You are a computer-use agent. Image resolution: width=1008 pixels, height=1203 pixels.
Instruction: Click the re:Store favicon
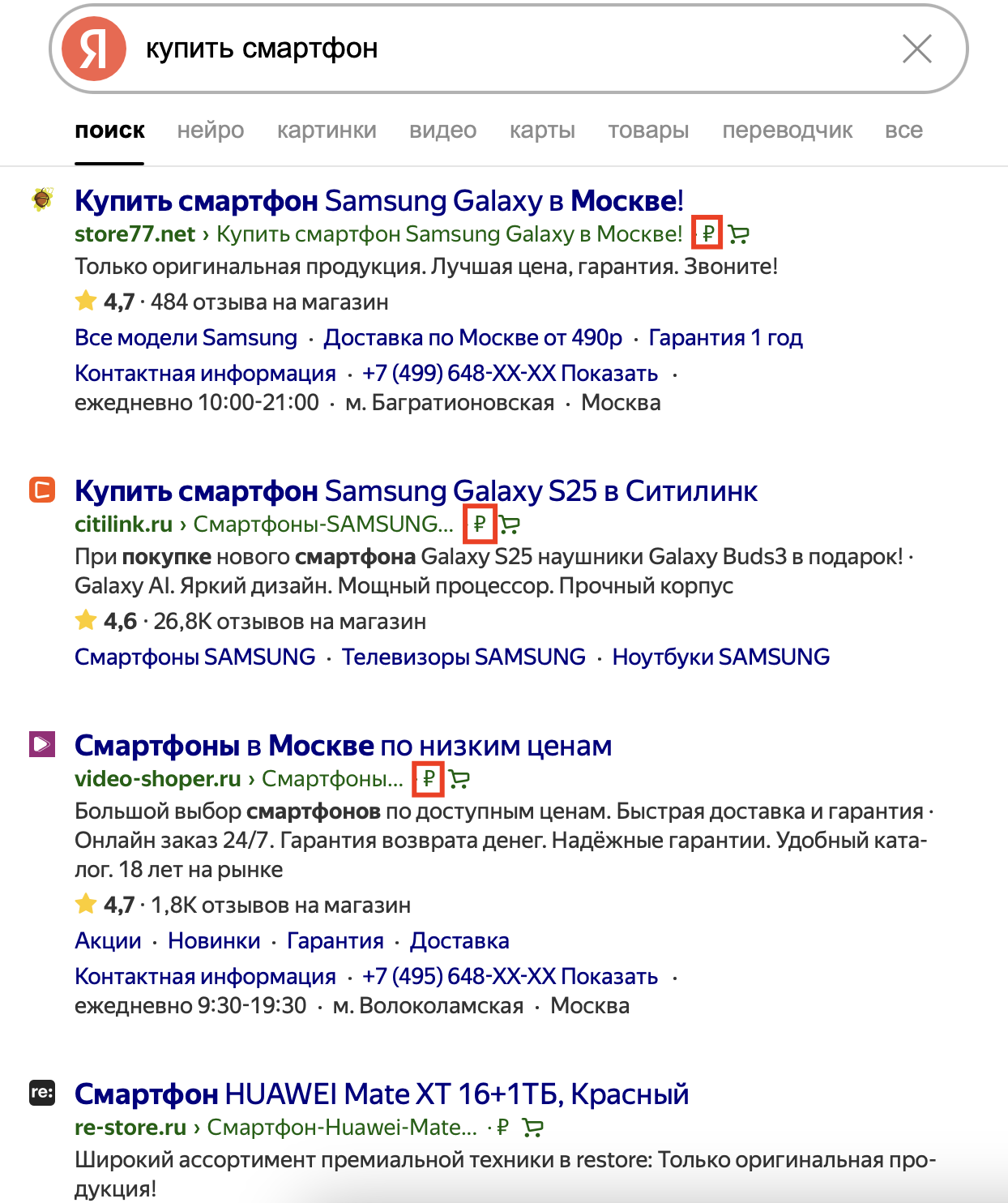coord(42,1092)
